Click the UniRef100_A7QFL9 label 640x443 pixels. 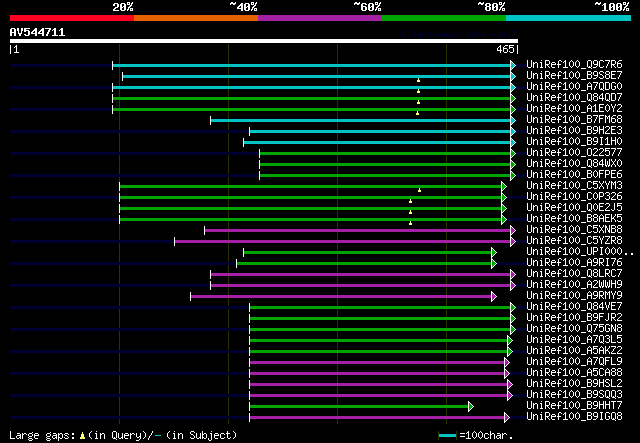574,362
